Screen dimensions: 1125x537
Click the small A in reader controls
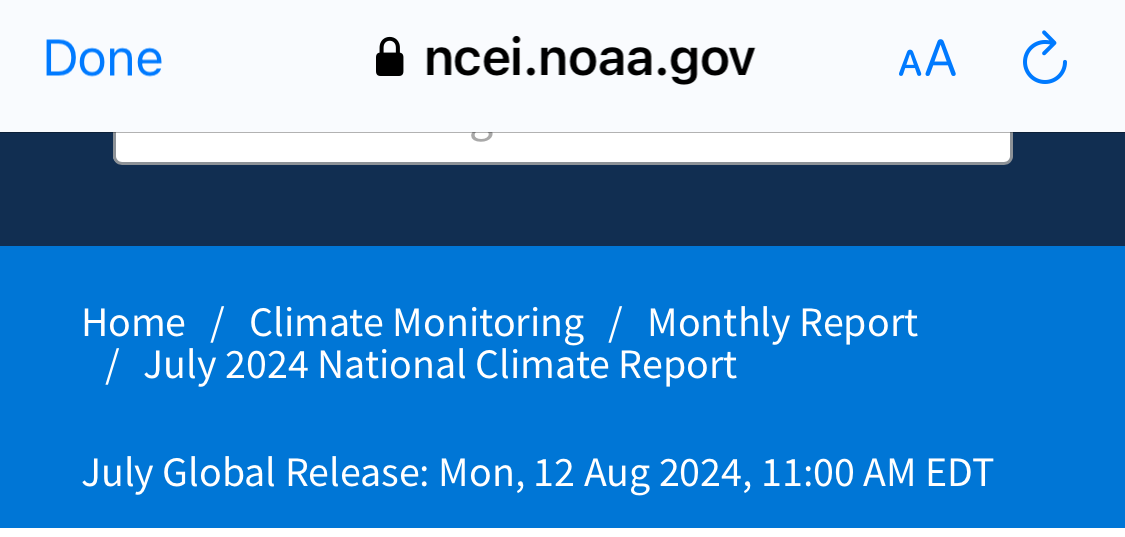(909, 65)
